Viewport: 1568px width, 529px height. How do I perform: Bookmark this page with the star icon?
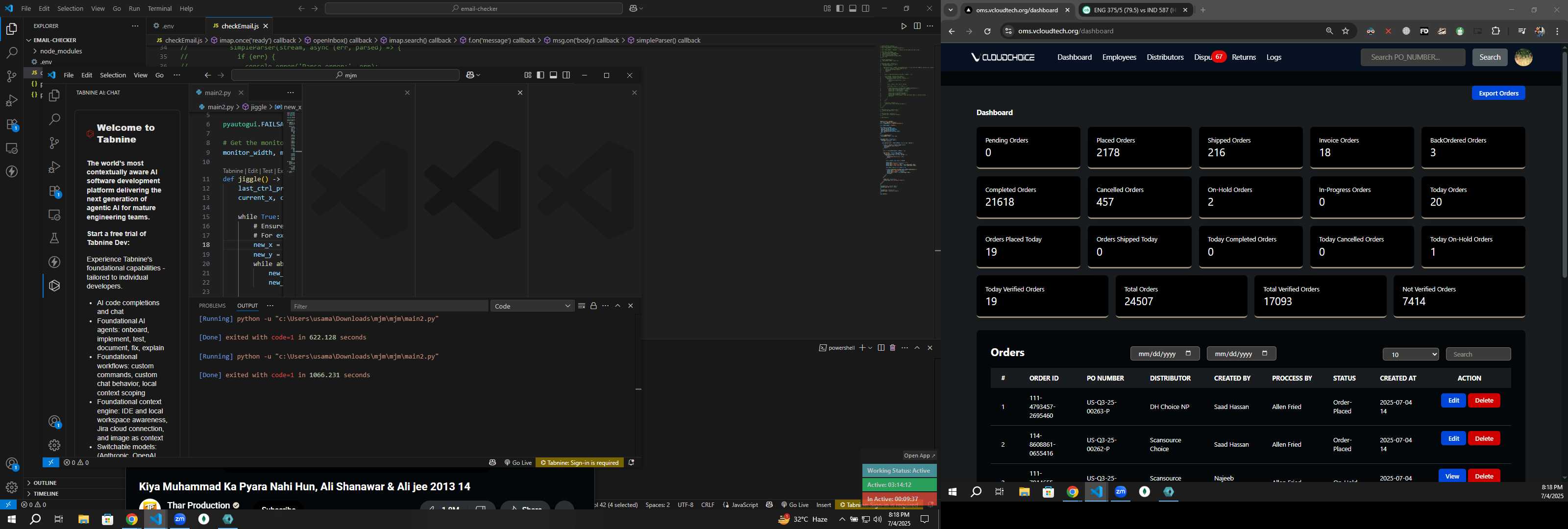coord(1346,31)
